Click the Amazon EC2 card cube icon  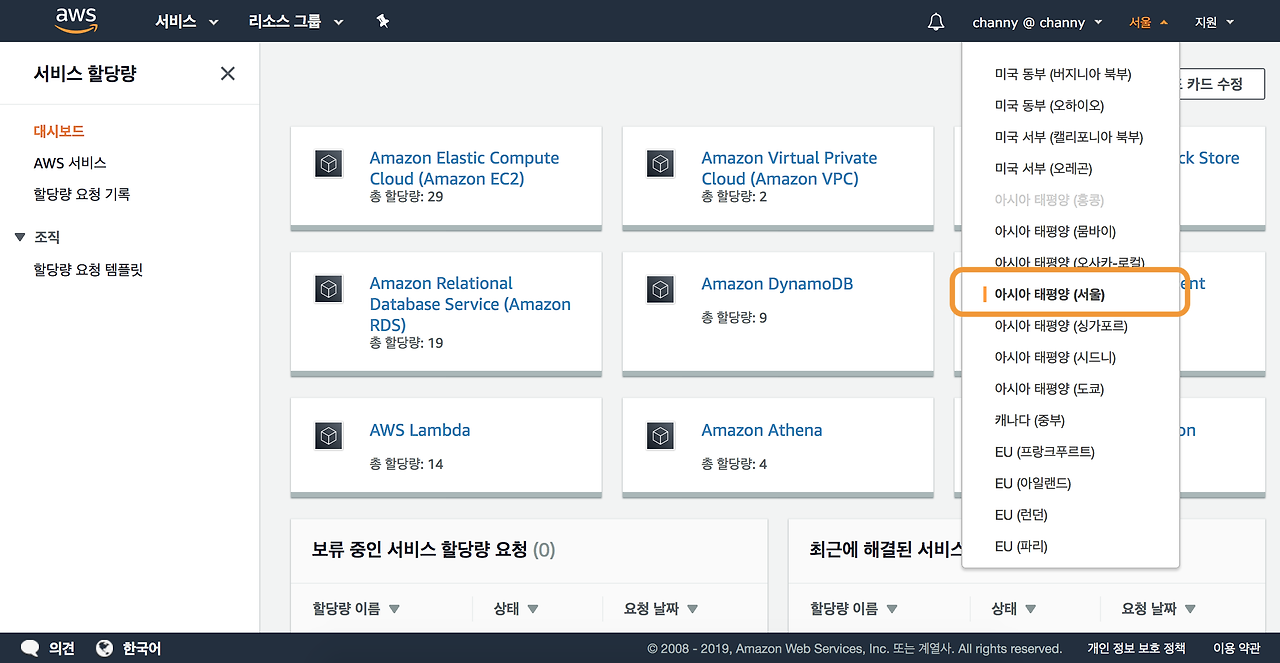329,163
